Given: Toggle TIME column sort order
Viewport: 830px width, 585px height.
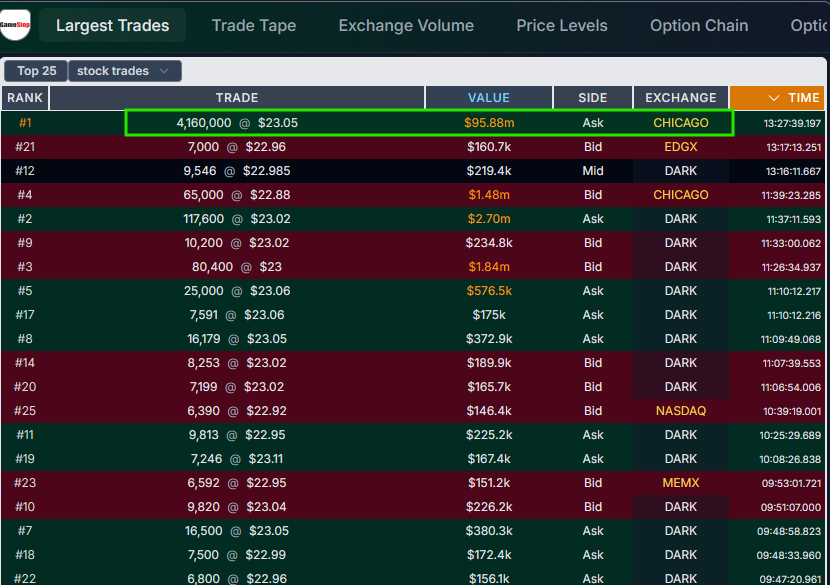Looking at the screenshot, I should (777, 98).
